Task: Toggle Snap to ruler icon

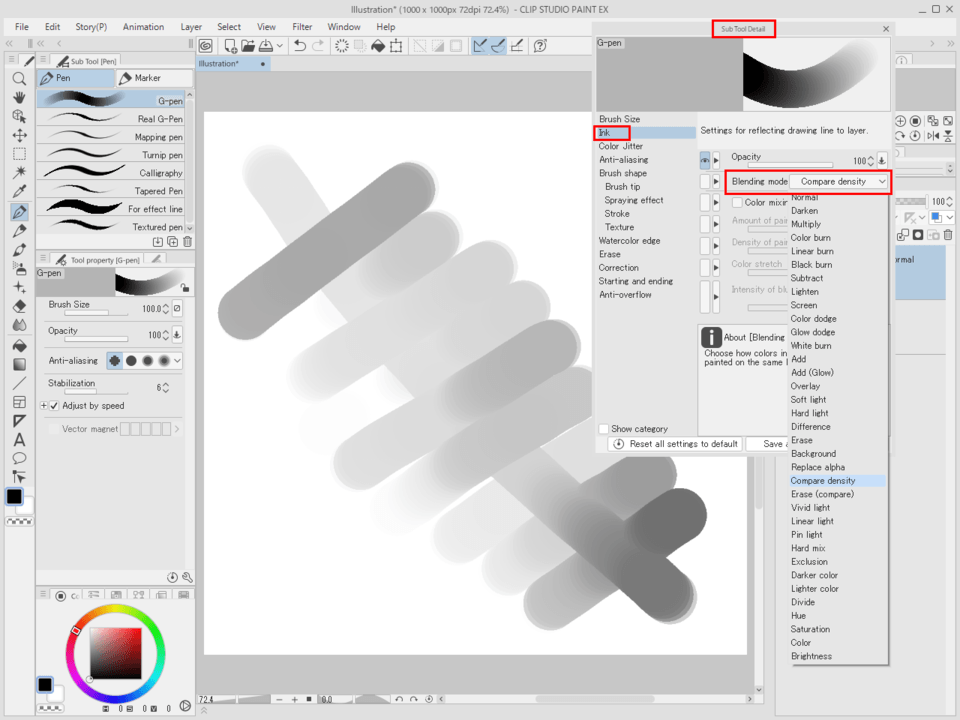Action: 480,46
